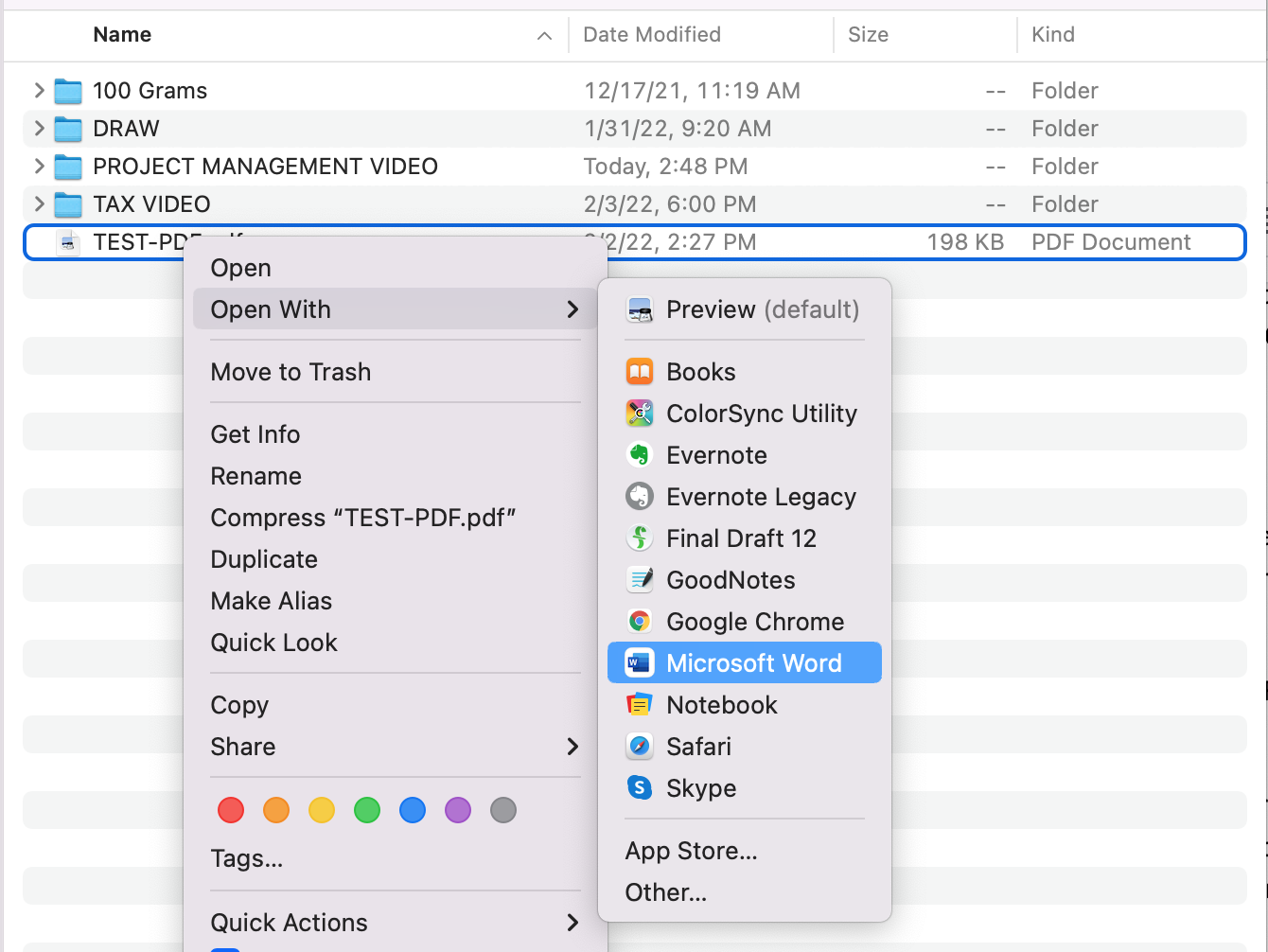Open the Open With submenu
Image resolution: width=1268 pixels, height=952 pixels.
pyautogui.click(x=395, y=309)
